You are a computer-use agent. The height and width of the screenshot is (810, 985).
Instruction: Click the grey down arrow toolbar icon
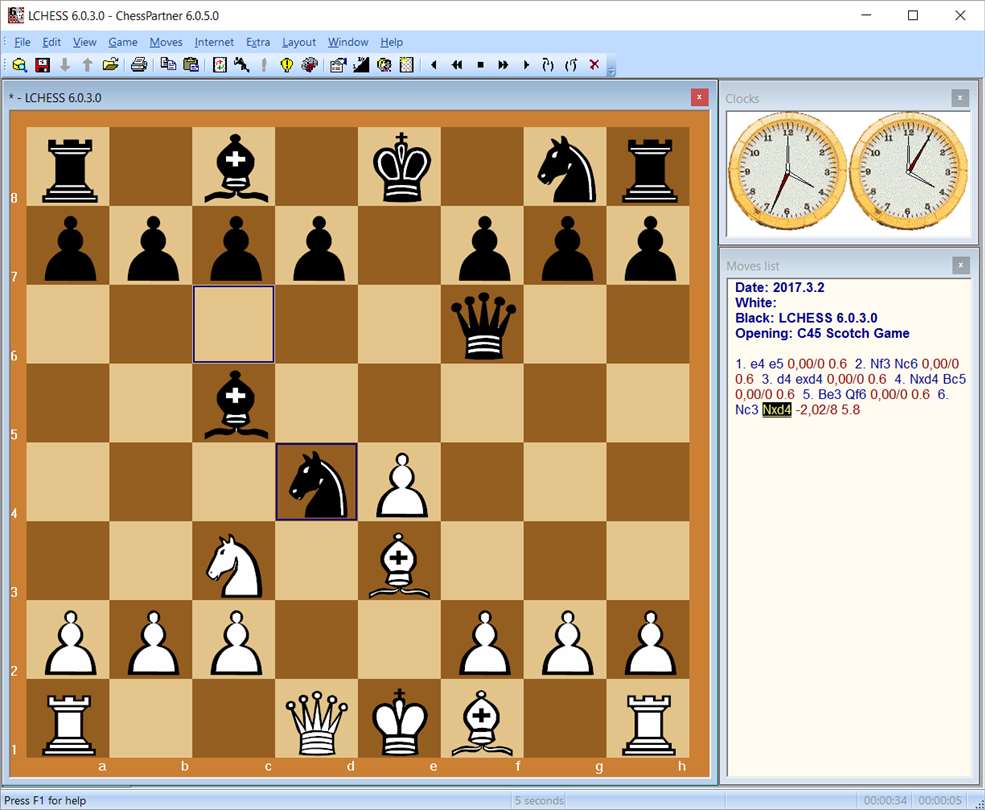pos(65,65)
